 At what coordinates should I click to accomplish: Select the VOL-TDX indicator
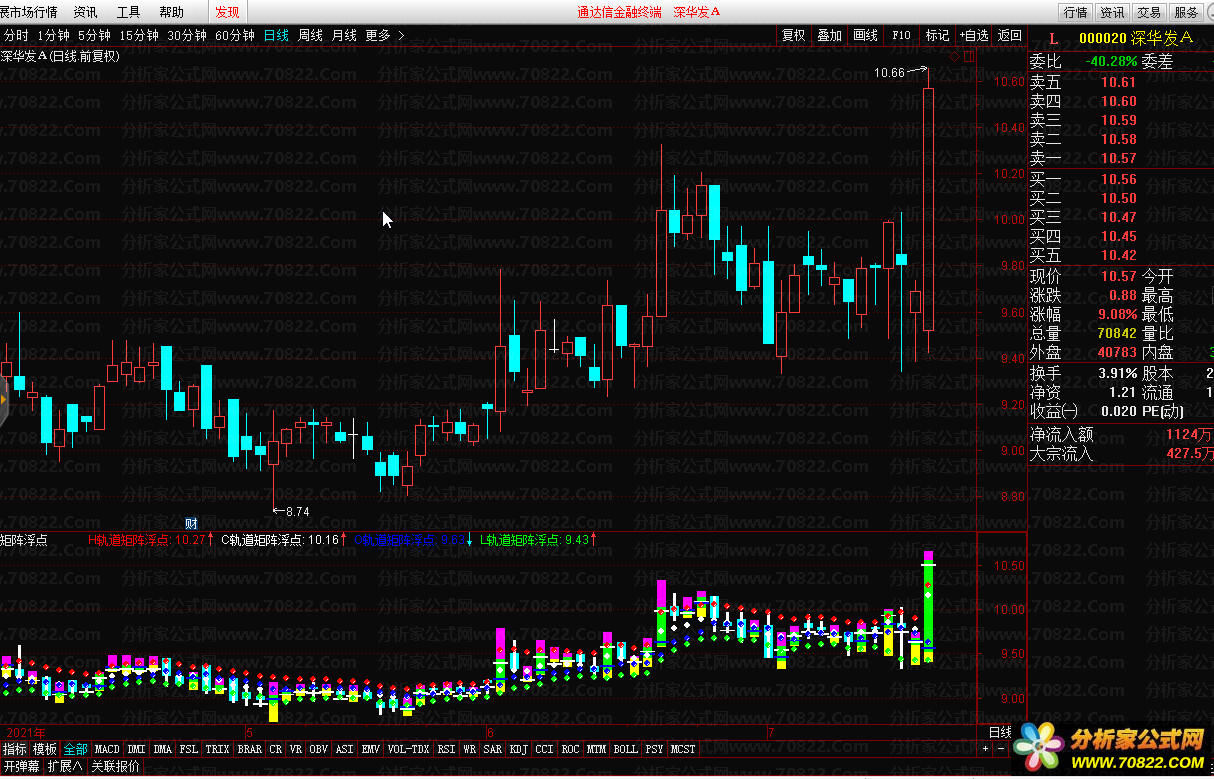(408, 749)
